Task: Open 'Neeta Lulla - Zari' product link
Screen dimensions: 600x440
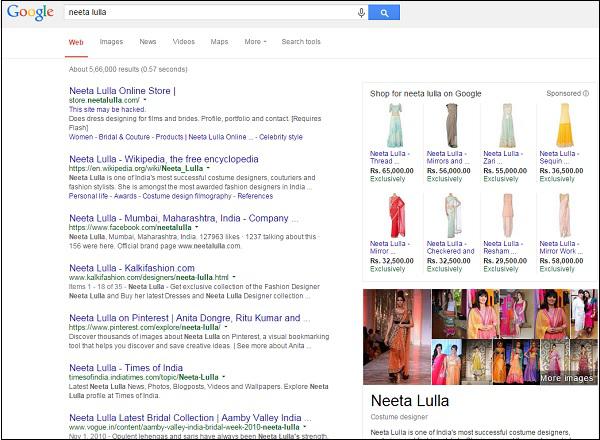Action: [x=503, y=157]
